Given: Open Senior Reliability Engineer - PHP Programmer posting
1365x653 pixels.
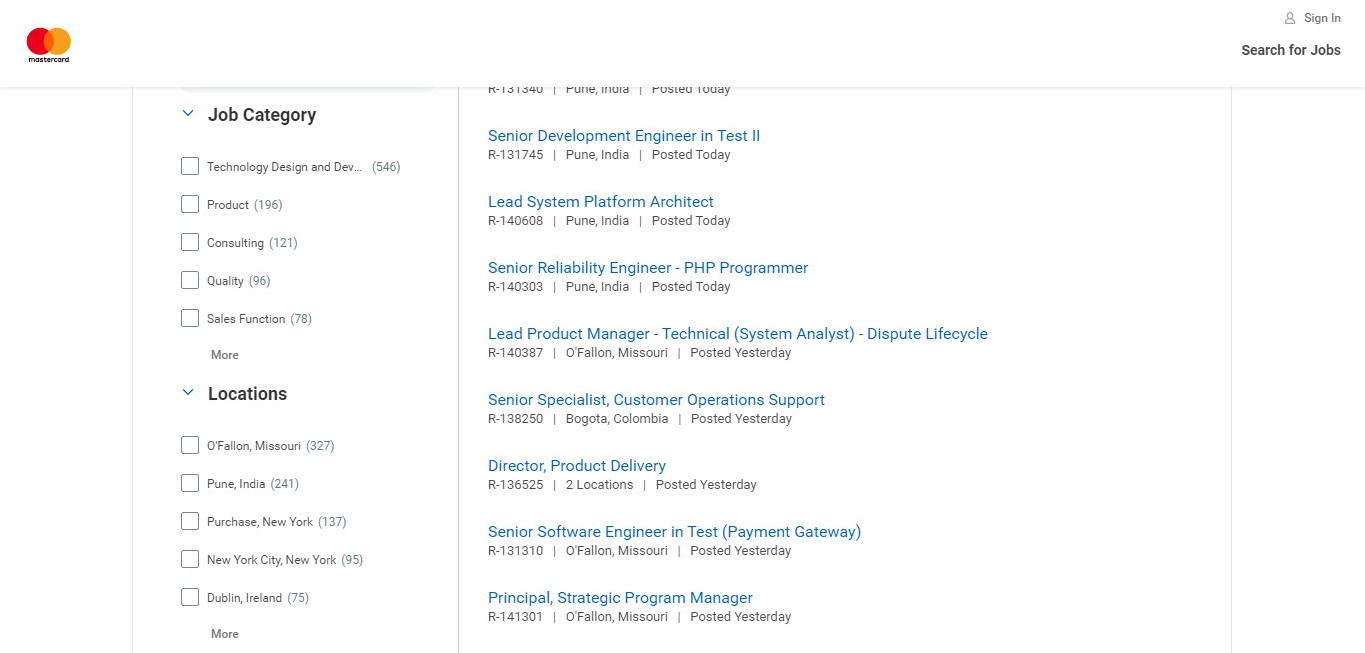Looking at the screenshot, I should [647, 268].
